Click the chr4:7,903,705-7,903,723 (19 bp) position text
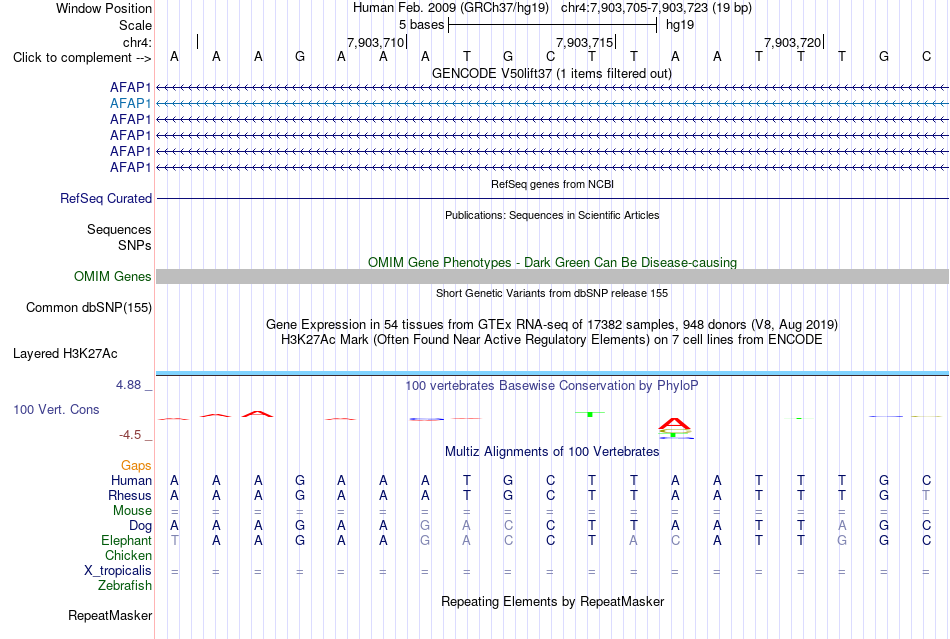Screen dimensions: 950x639 (x=656, y=8)
